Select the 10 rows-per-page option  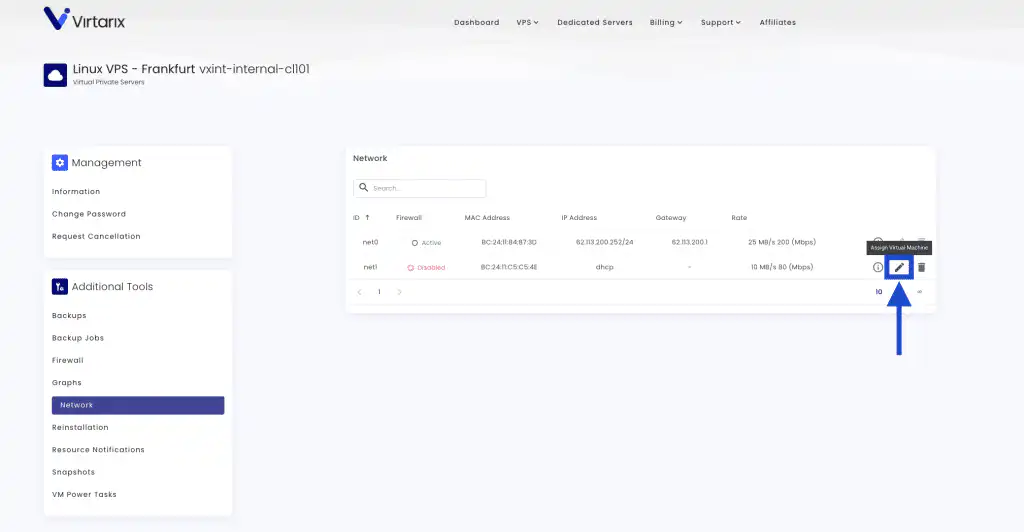point(880,292)
